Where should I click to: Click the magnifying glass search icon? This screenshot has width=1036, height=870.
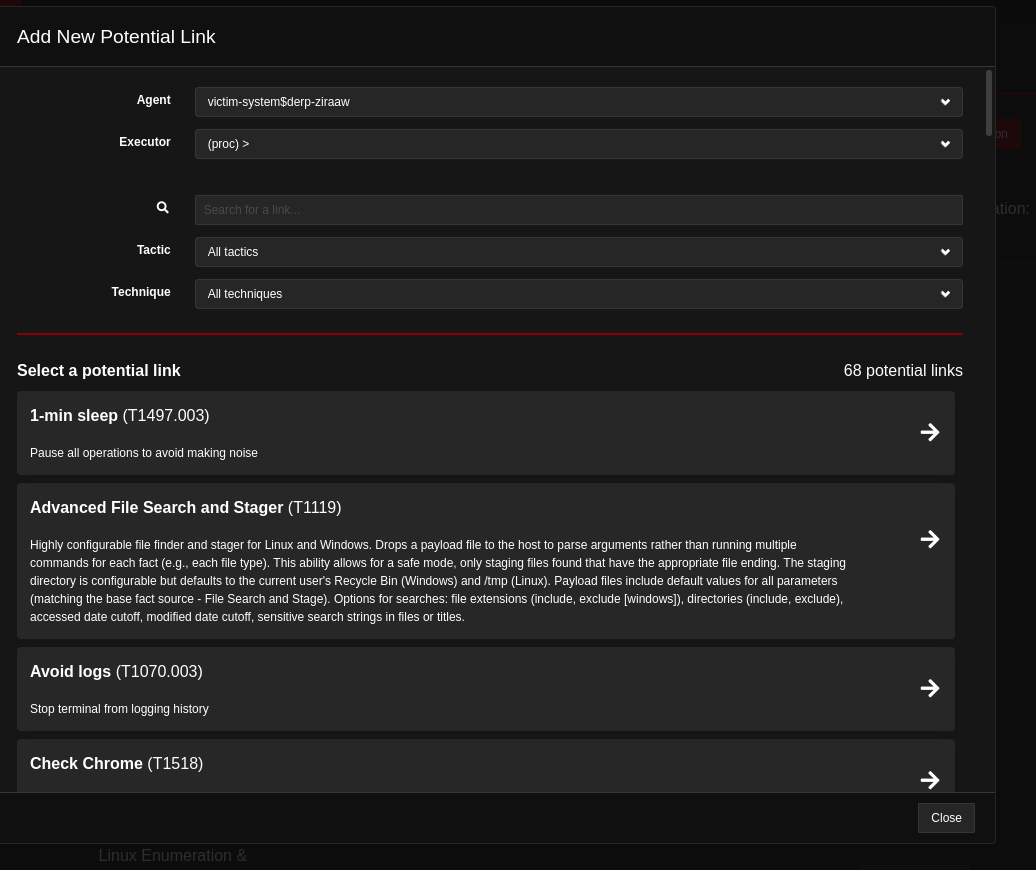point(163,207)
